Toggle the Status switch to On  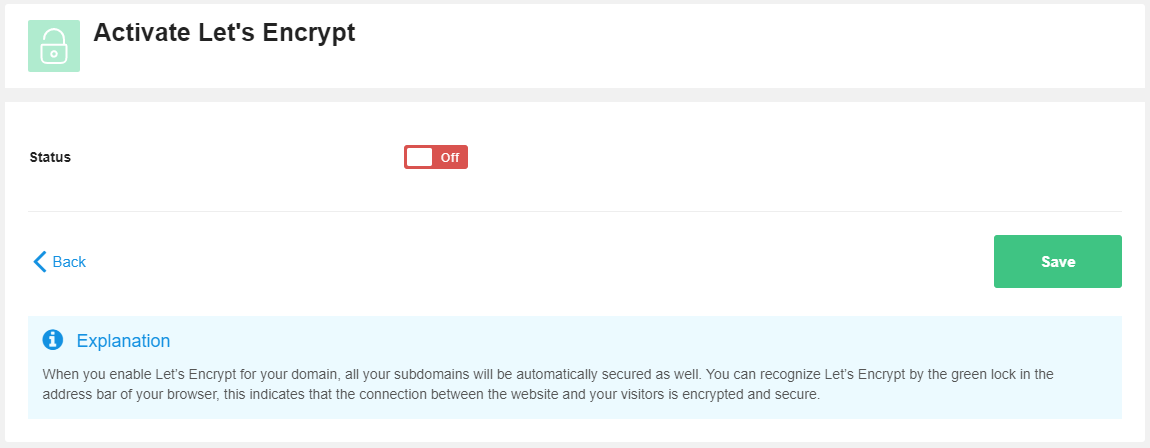pyautogui.click(x=436, y=157)
